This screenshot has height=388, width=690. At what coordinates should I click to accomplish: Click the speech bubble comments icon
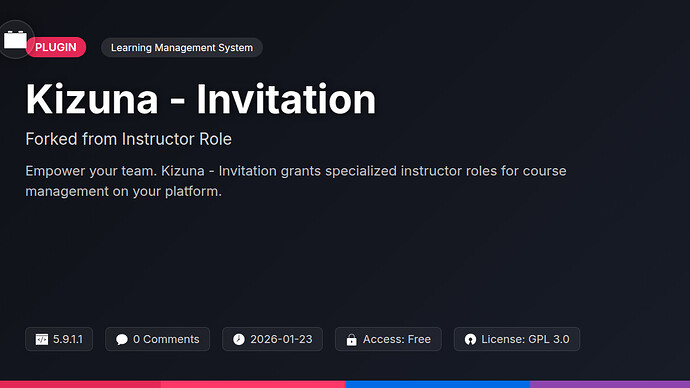[121, 339]
